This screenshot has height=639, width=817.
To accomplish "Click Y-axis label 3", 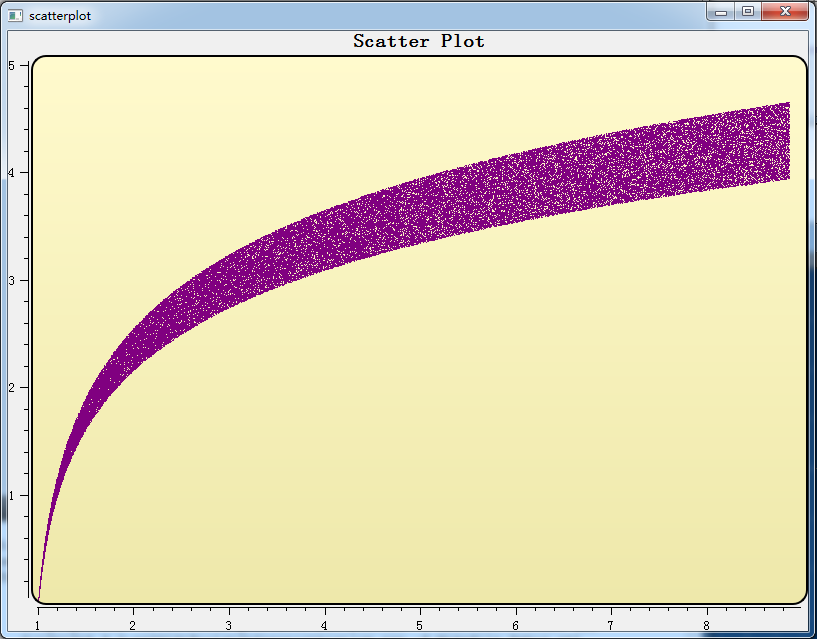I will click(11, 281).
